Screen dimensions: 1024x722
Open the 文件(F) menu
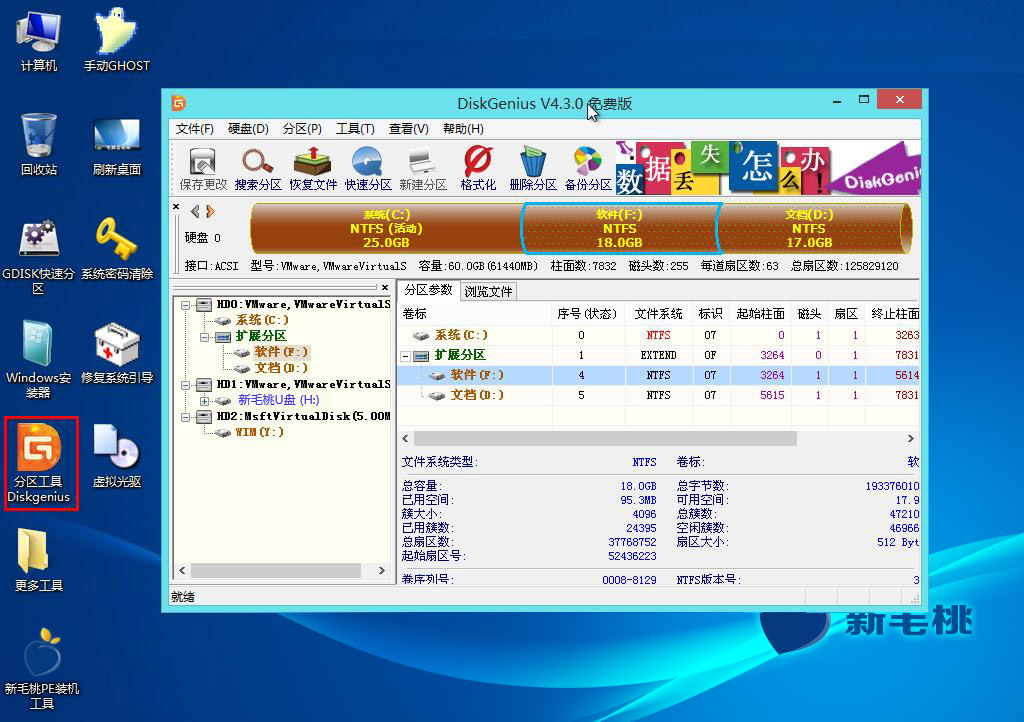point(195,129)
